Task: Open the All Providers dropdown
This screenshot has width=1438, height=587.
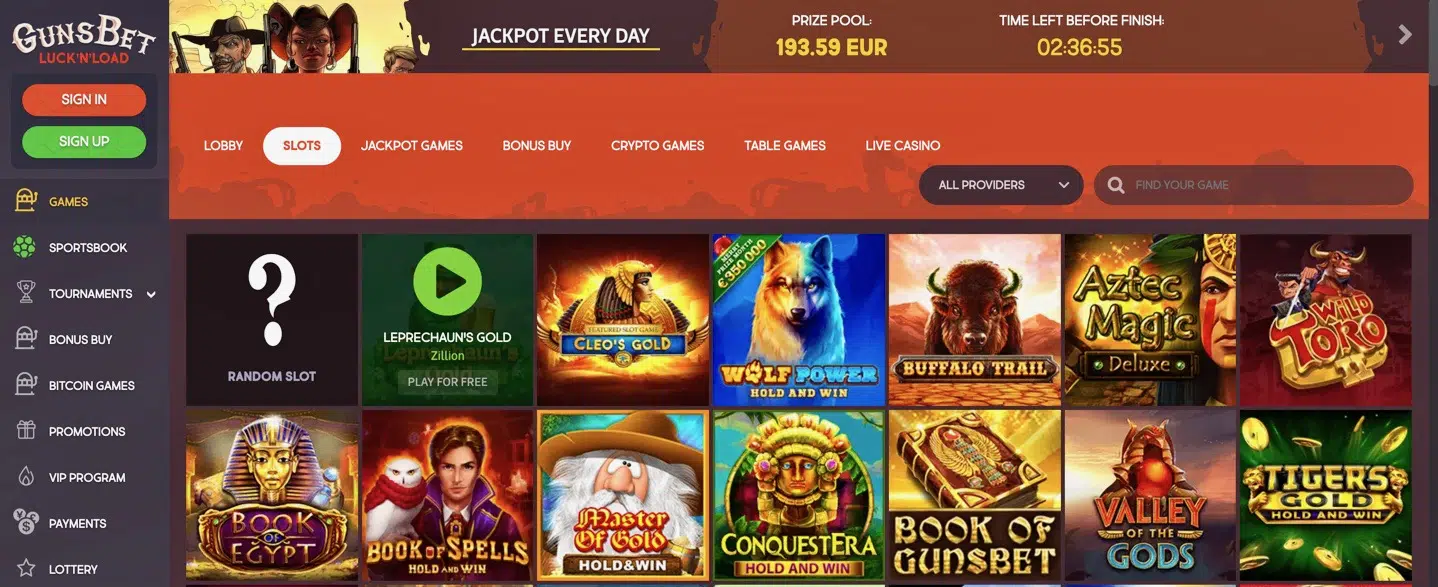Action: pos(1001,185)
